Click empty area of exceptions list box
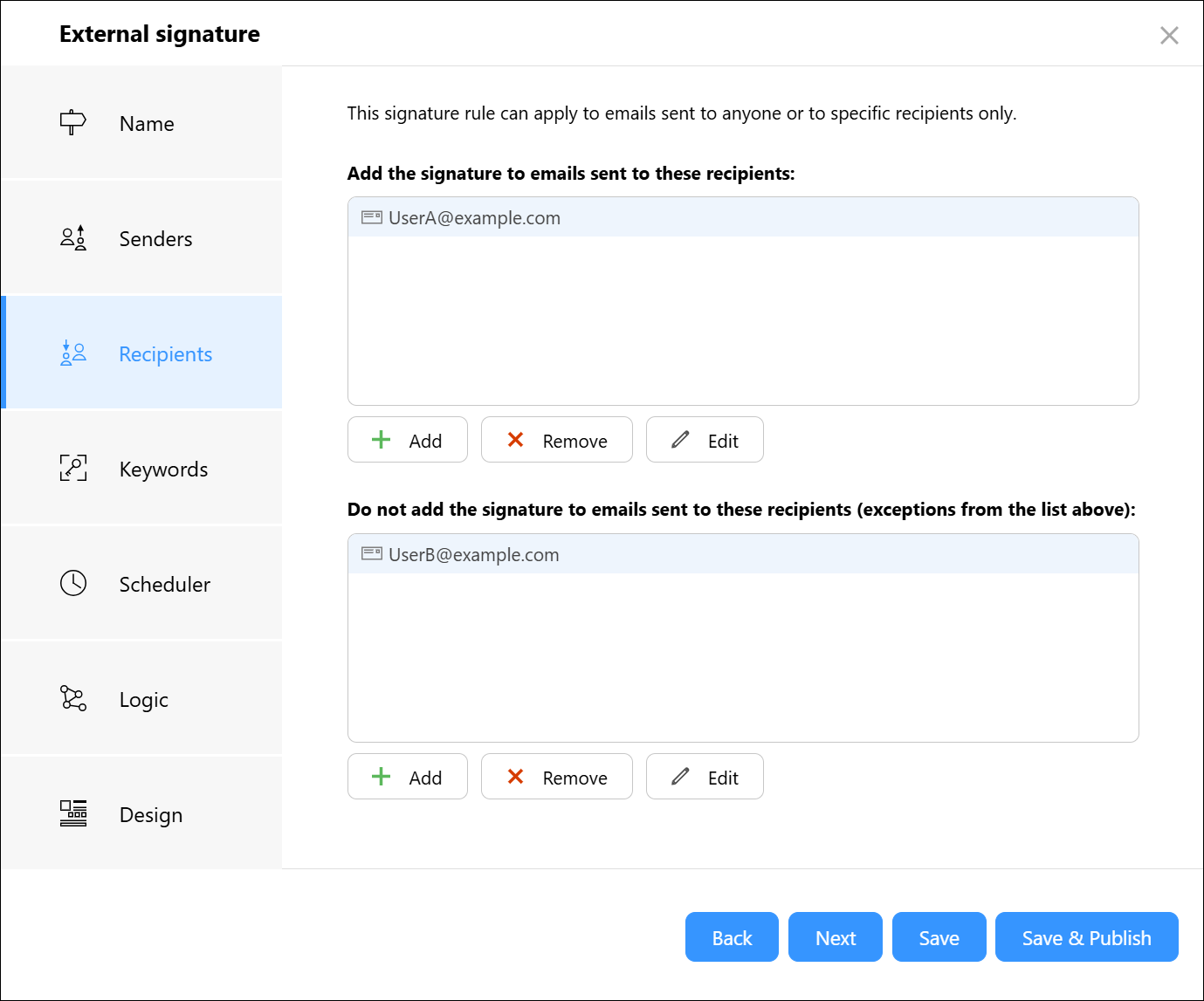 (743, 657)
